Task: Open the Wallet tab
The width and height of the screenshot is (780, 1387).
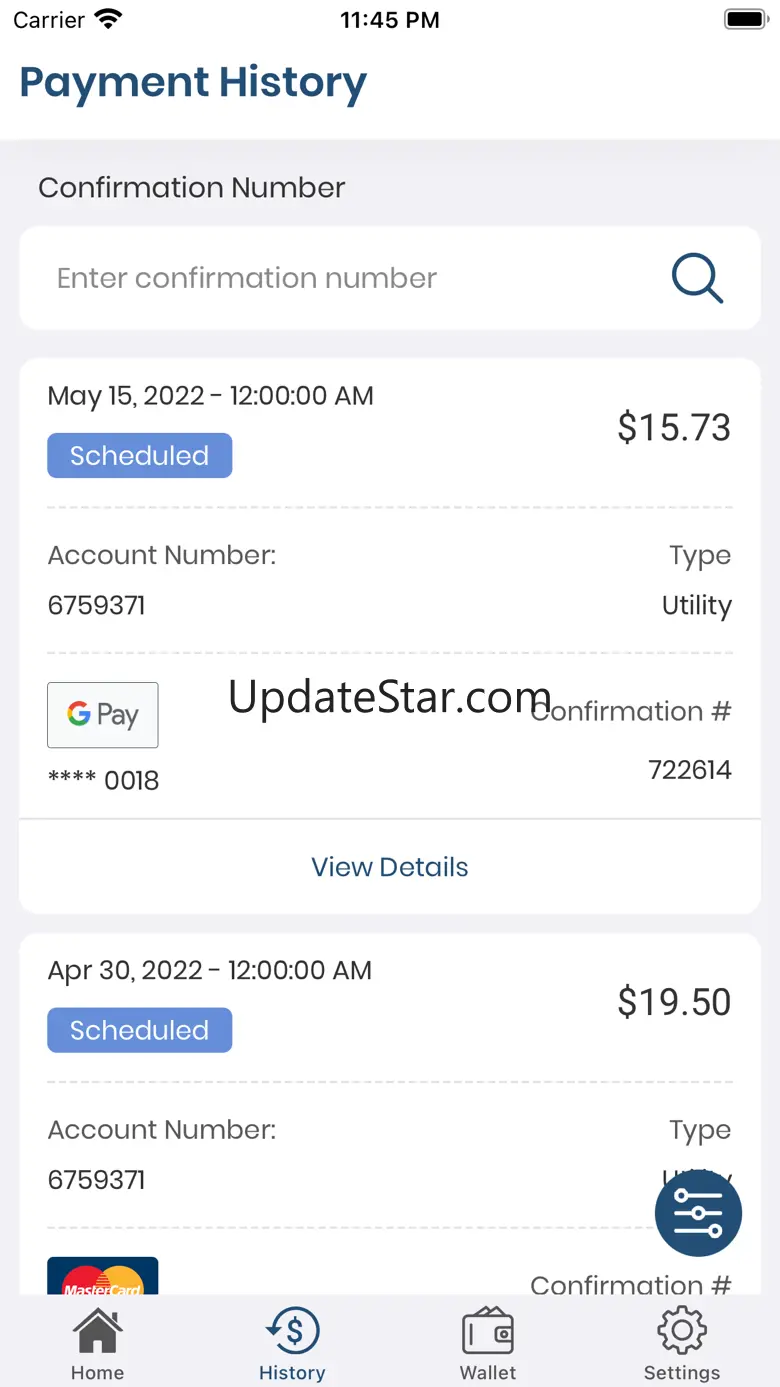Action: point(488,1345)
